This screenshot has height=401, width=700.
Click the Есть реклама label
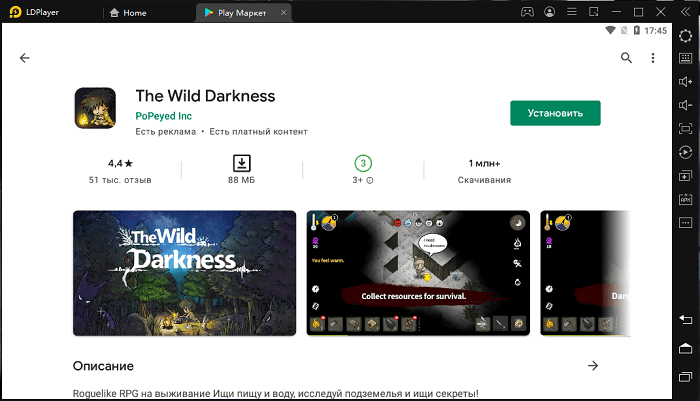(x=166, y=132)
